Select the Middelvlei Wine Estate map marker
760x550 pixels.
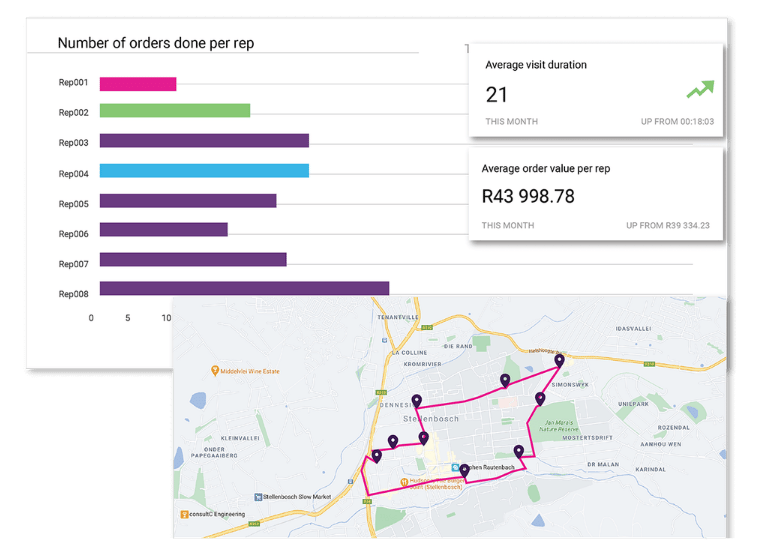click(x=215, y=370)
